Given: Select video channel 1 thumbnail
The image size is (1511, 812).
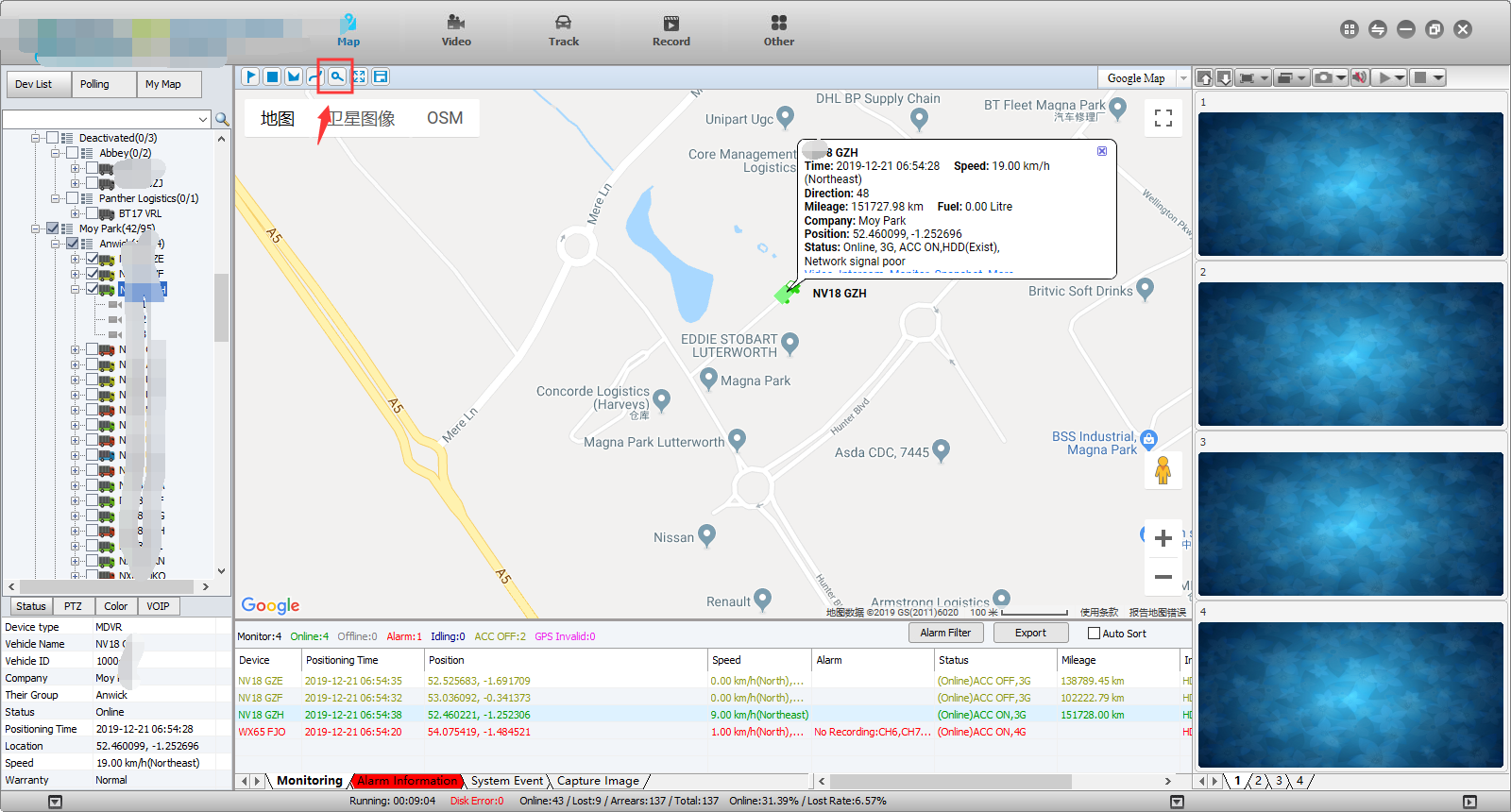Looking at the screenshot, I should tap(1350, 183).
